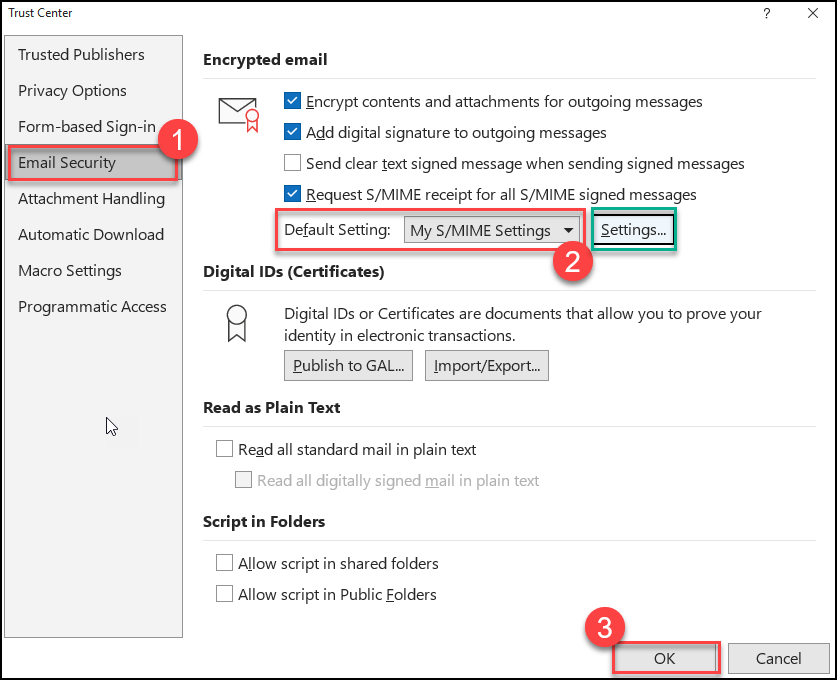Check Allow script in Public Folders
The width and height of the screenshot is (837, 680).
(x=225, y=594)
